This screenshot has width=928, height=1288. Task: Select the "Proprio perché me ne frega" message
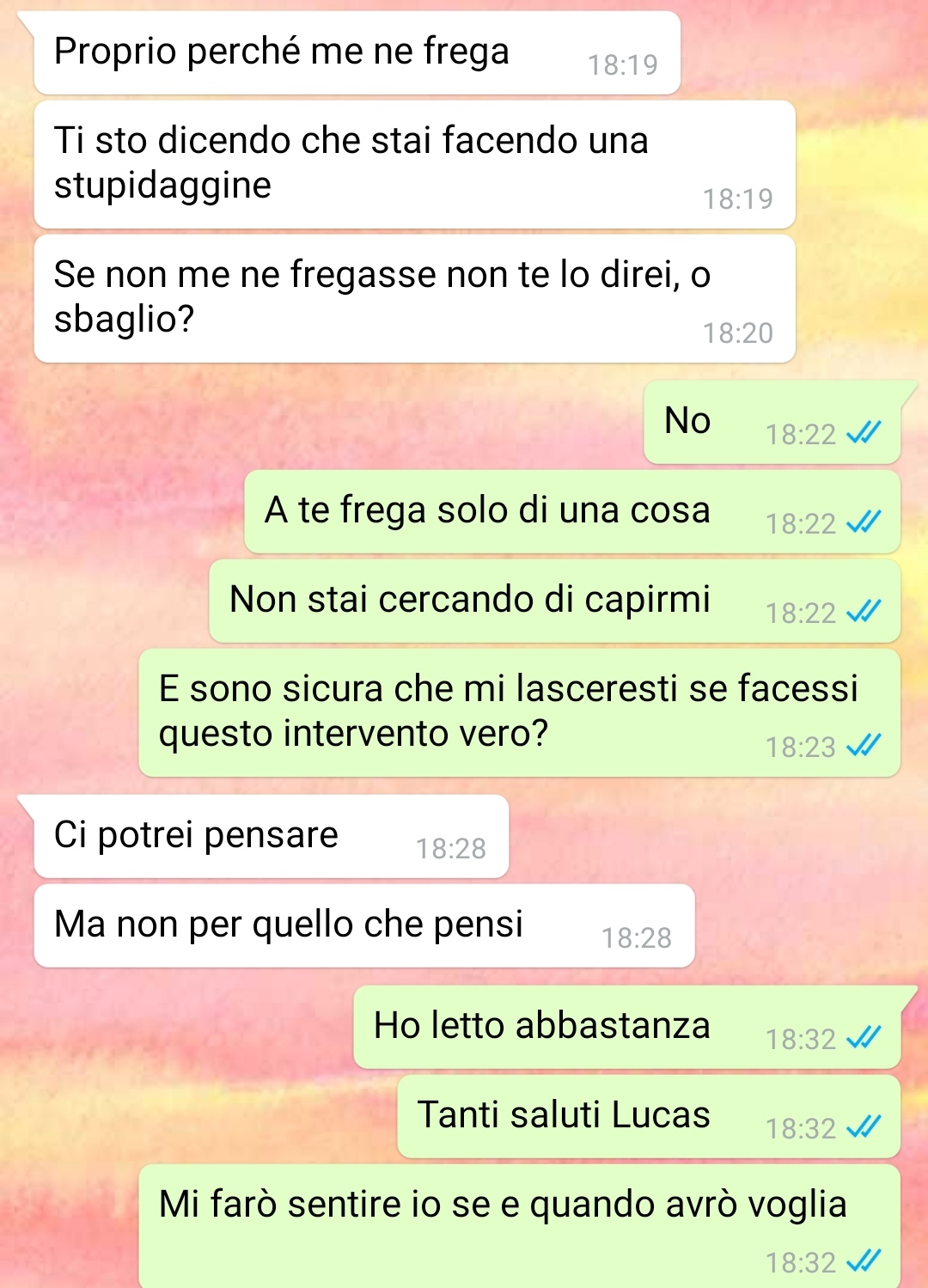pos(357,52)
